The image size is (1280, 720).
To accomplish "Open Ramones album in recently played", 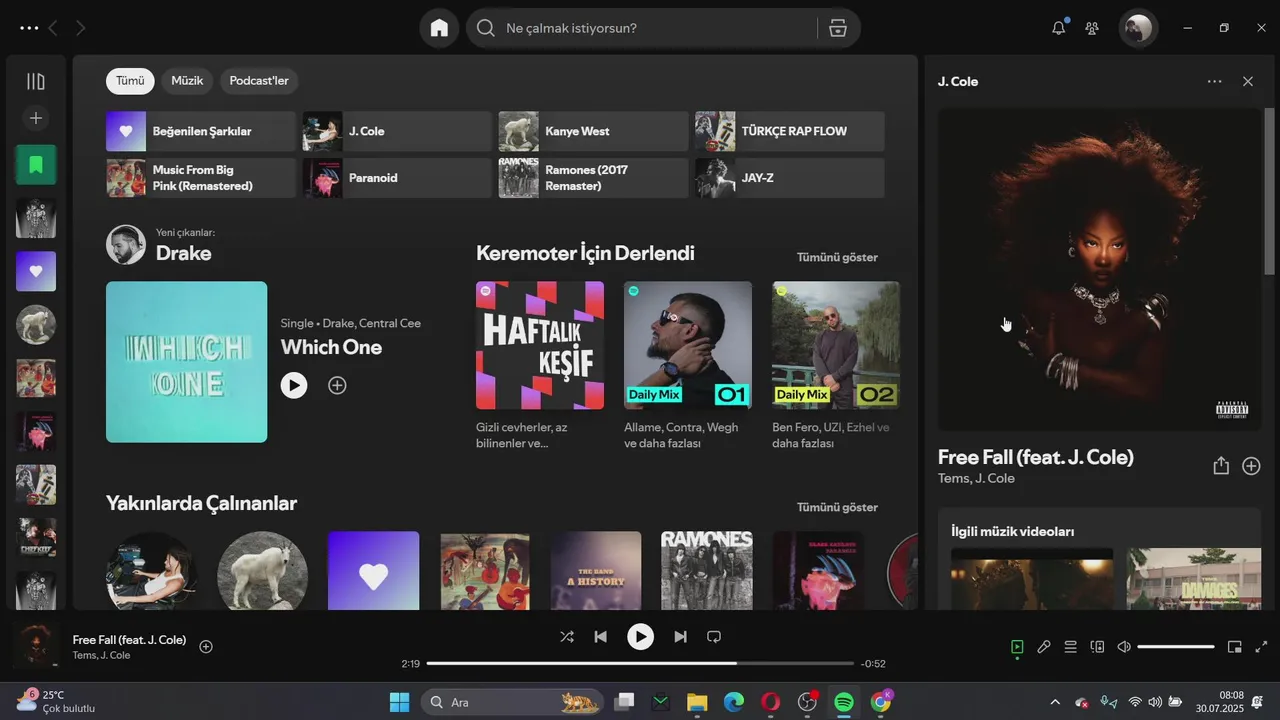I will coord(706,571).
